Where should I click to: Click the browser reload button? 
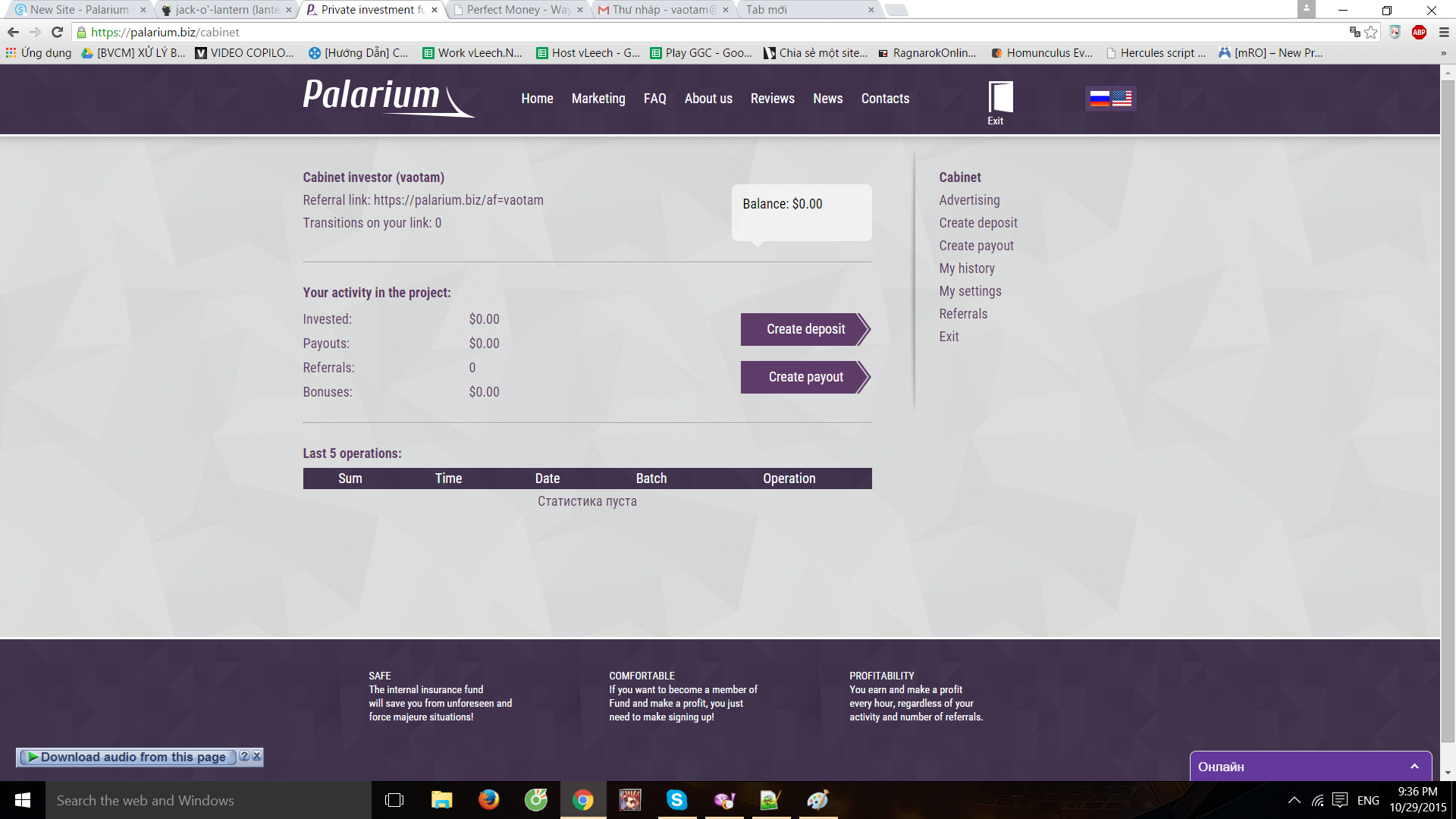click(x=57, y=32)
